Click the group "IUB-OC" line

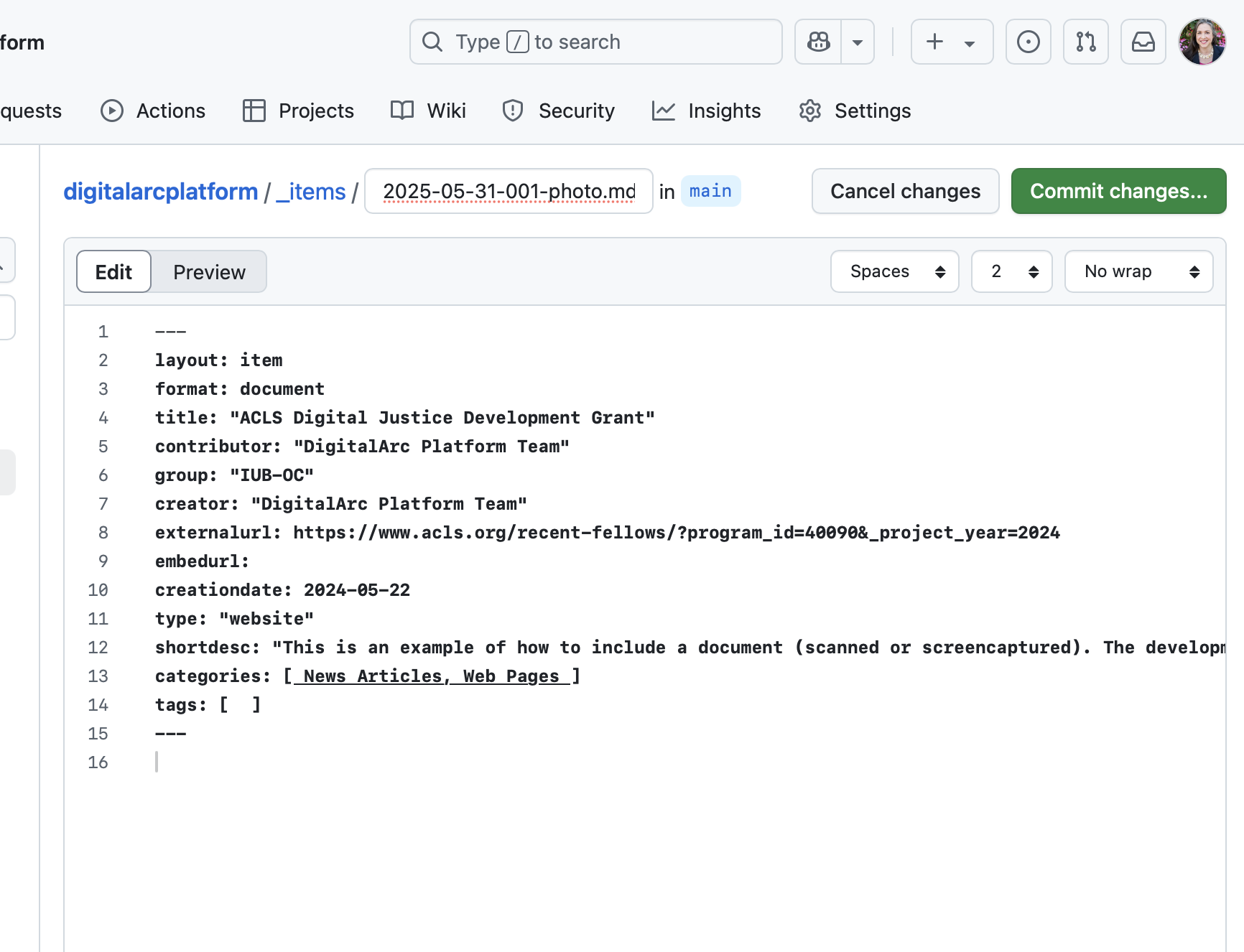(235, 475)
